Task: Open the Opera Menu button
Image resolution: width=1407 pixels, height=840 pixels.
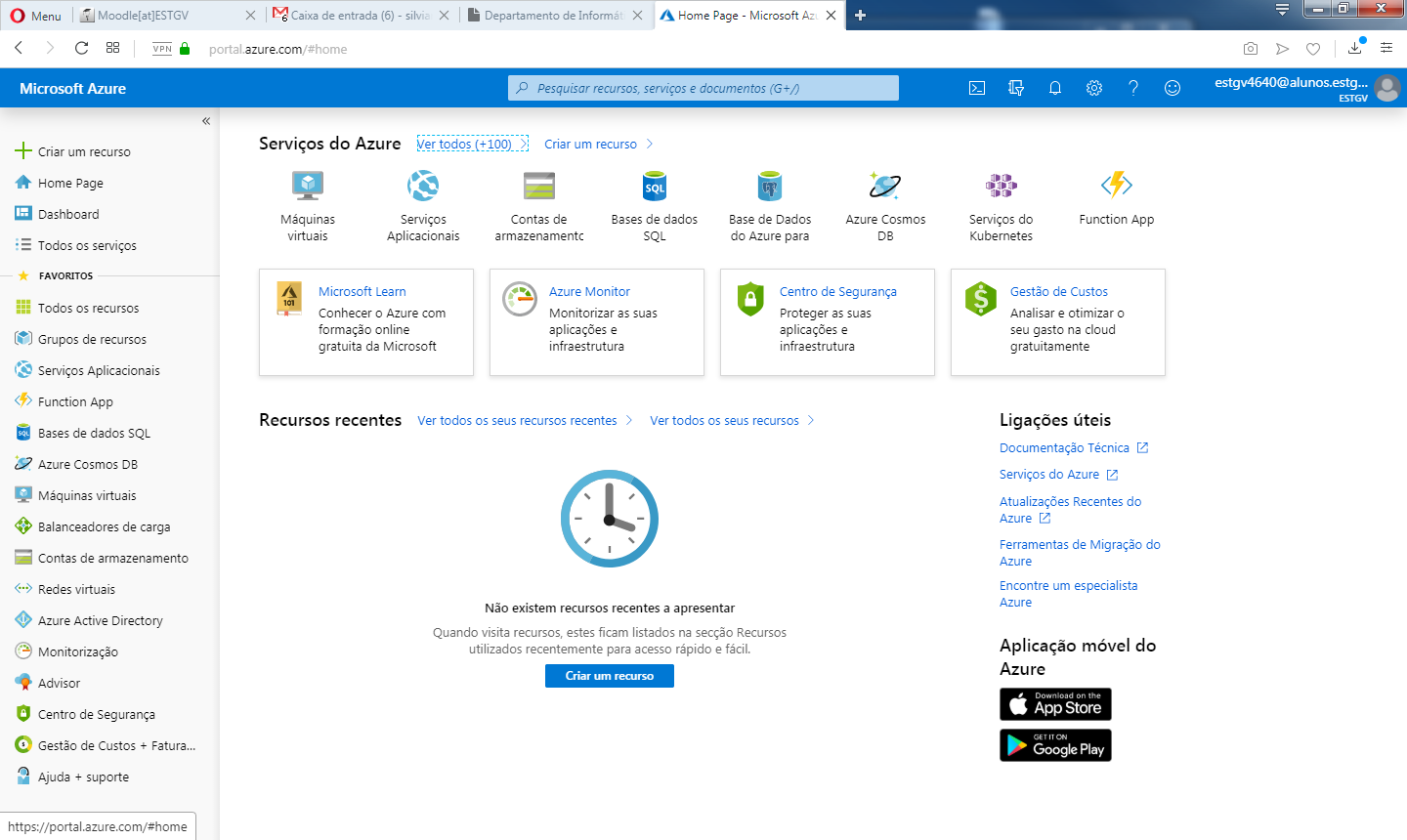Action: [35, 15]
